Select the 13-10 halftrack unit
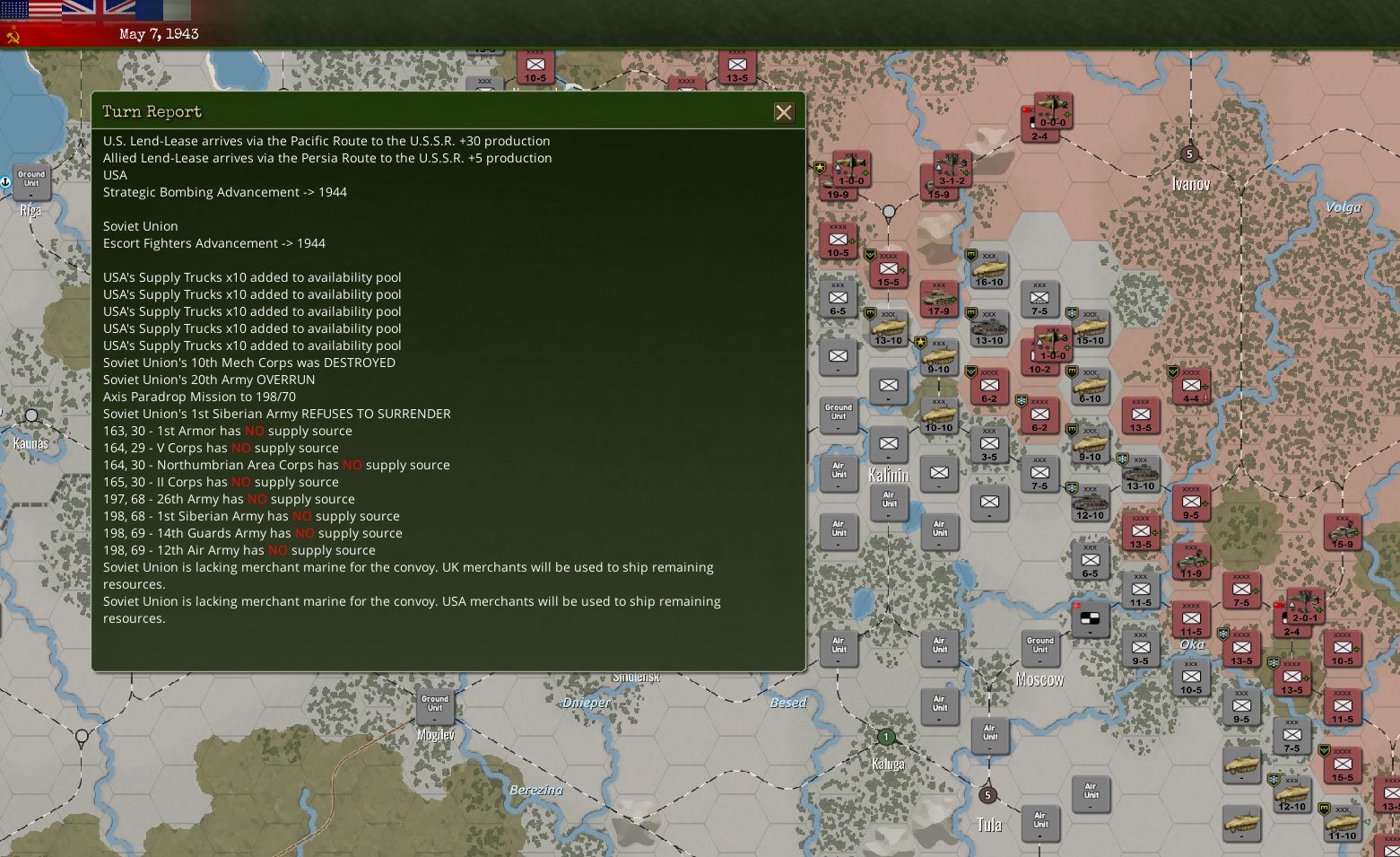This screenshot has height=857, width=1400. click(888, 328)
